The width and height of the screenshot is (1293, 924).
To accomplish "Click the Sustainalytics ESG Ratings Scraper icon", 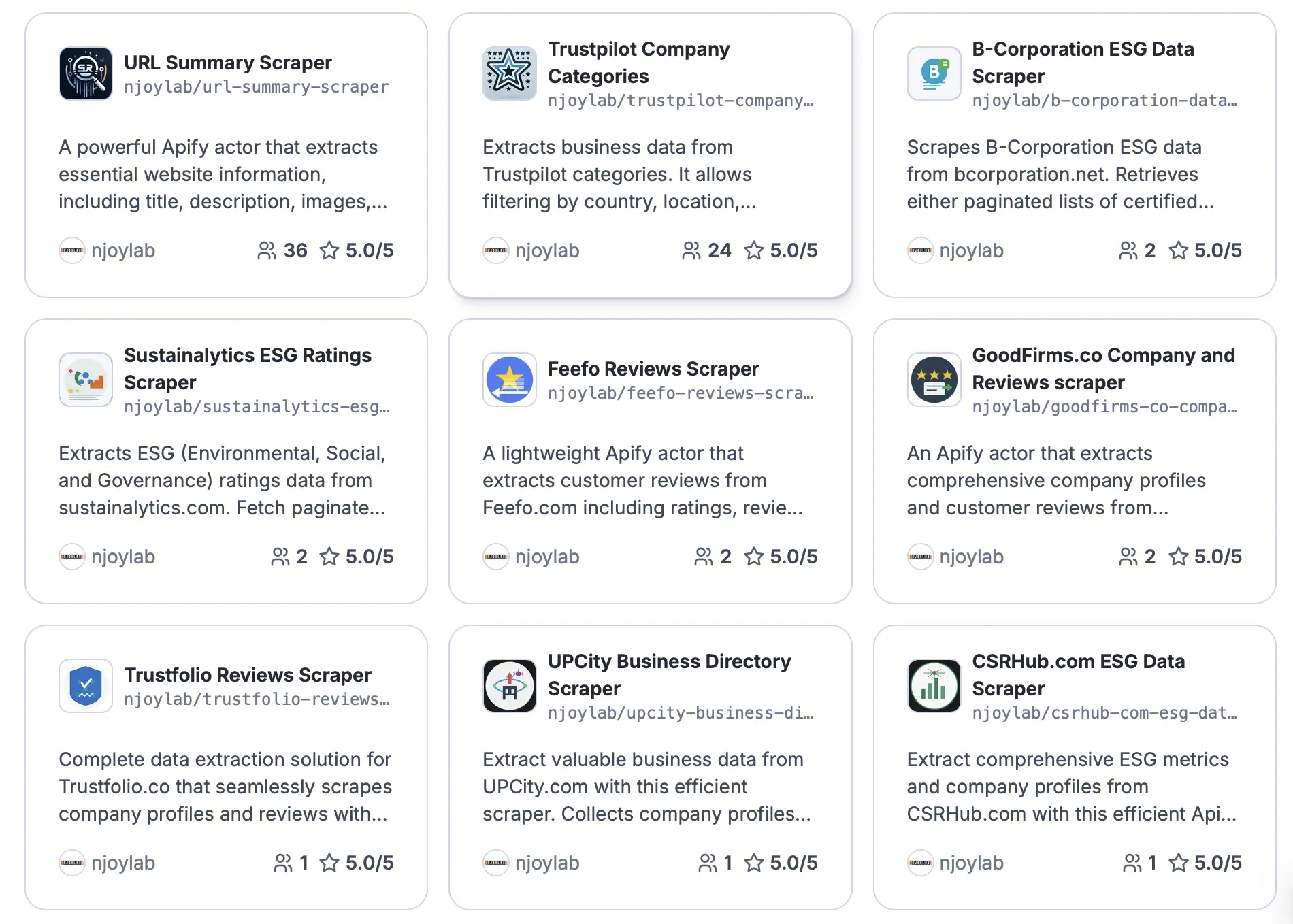I will coord(86,380).
